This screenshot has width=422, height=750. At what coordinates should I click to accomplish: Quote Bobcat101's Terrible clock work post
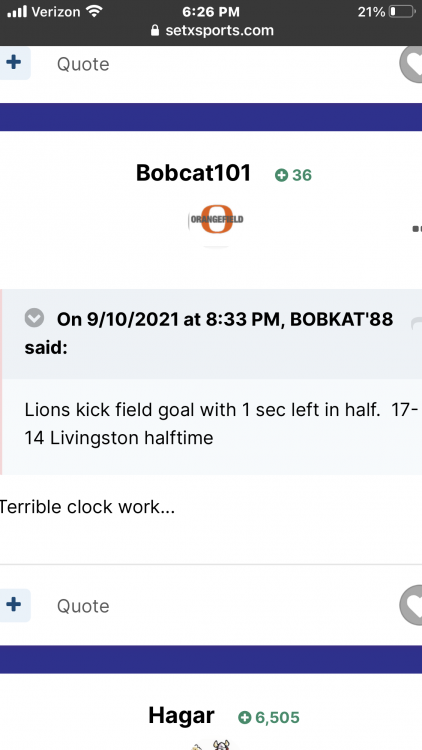[x=83, y=606]
